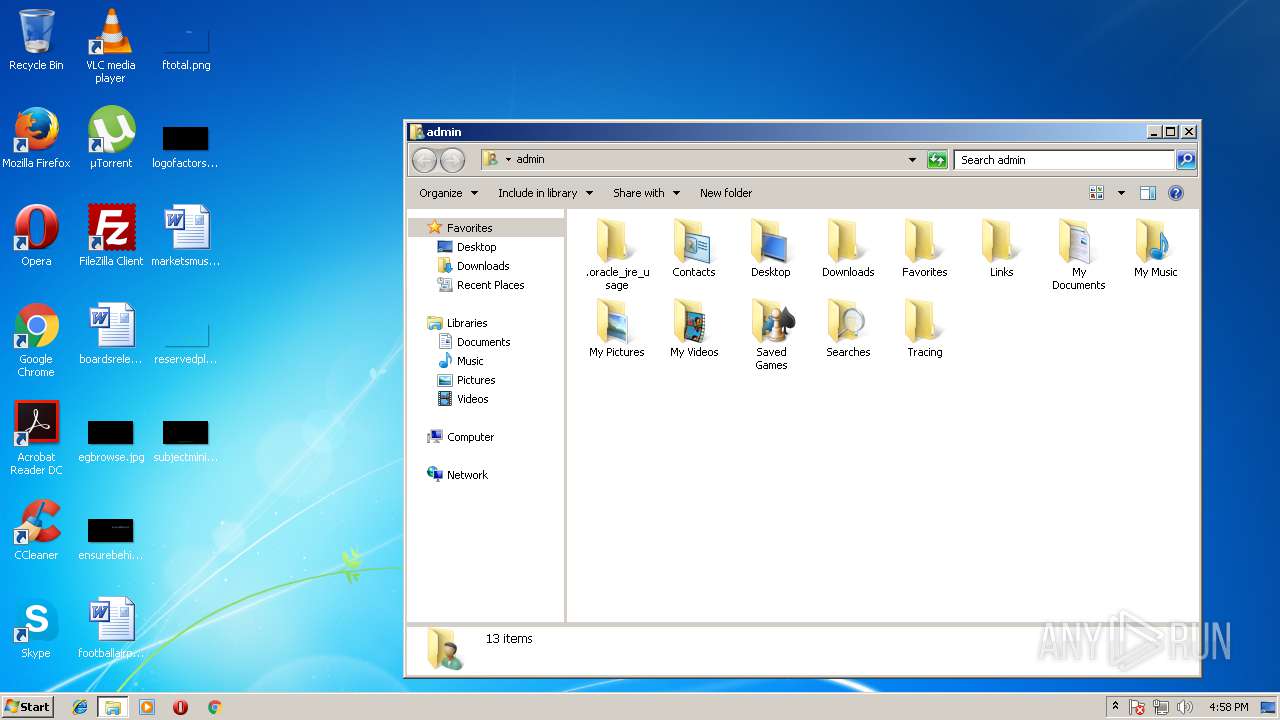The image size is (1280, 720).
Task: Open the Contacts folder
Action: tap(694, 248)
